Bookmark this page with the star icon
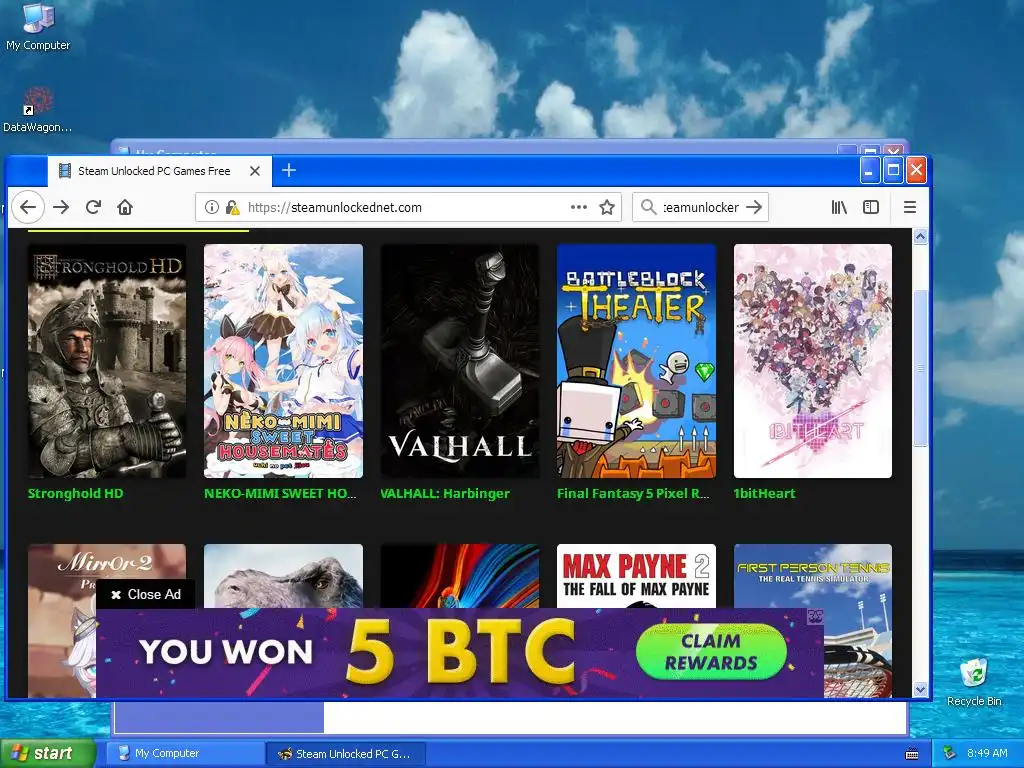Screen dimensions: 1024x768 [x=607, y=208]
